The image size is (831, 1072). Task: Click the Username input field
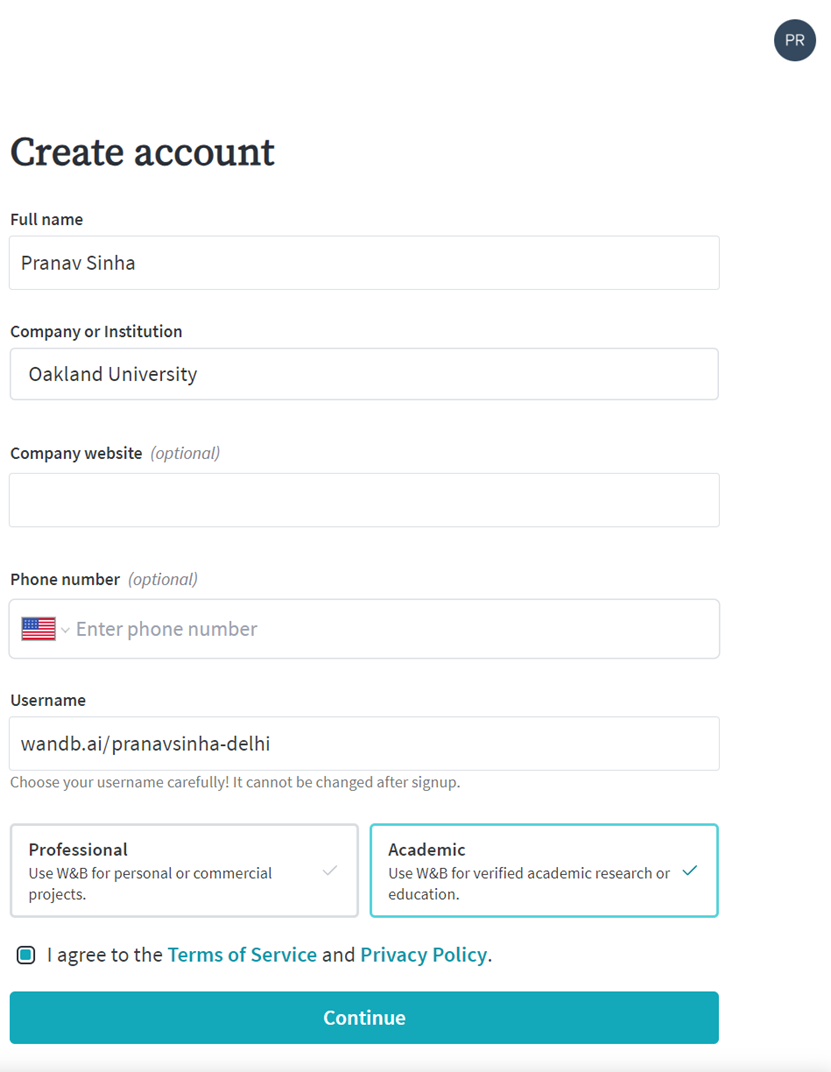(x=364, y=743)
